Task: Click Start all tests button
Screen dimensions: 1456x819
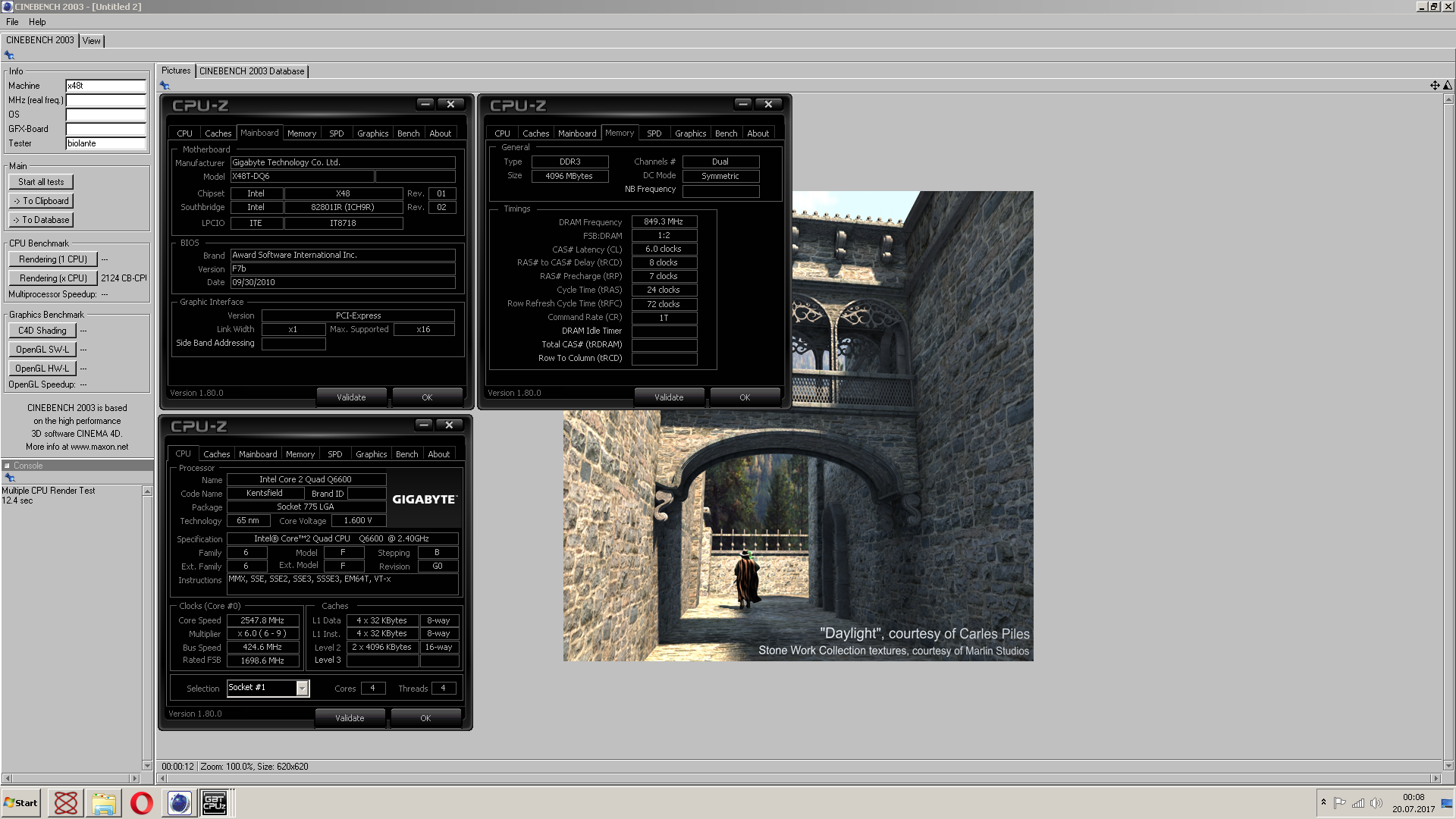Action: coord(41,182)
